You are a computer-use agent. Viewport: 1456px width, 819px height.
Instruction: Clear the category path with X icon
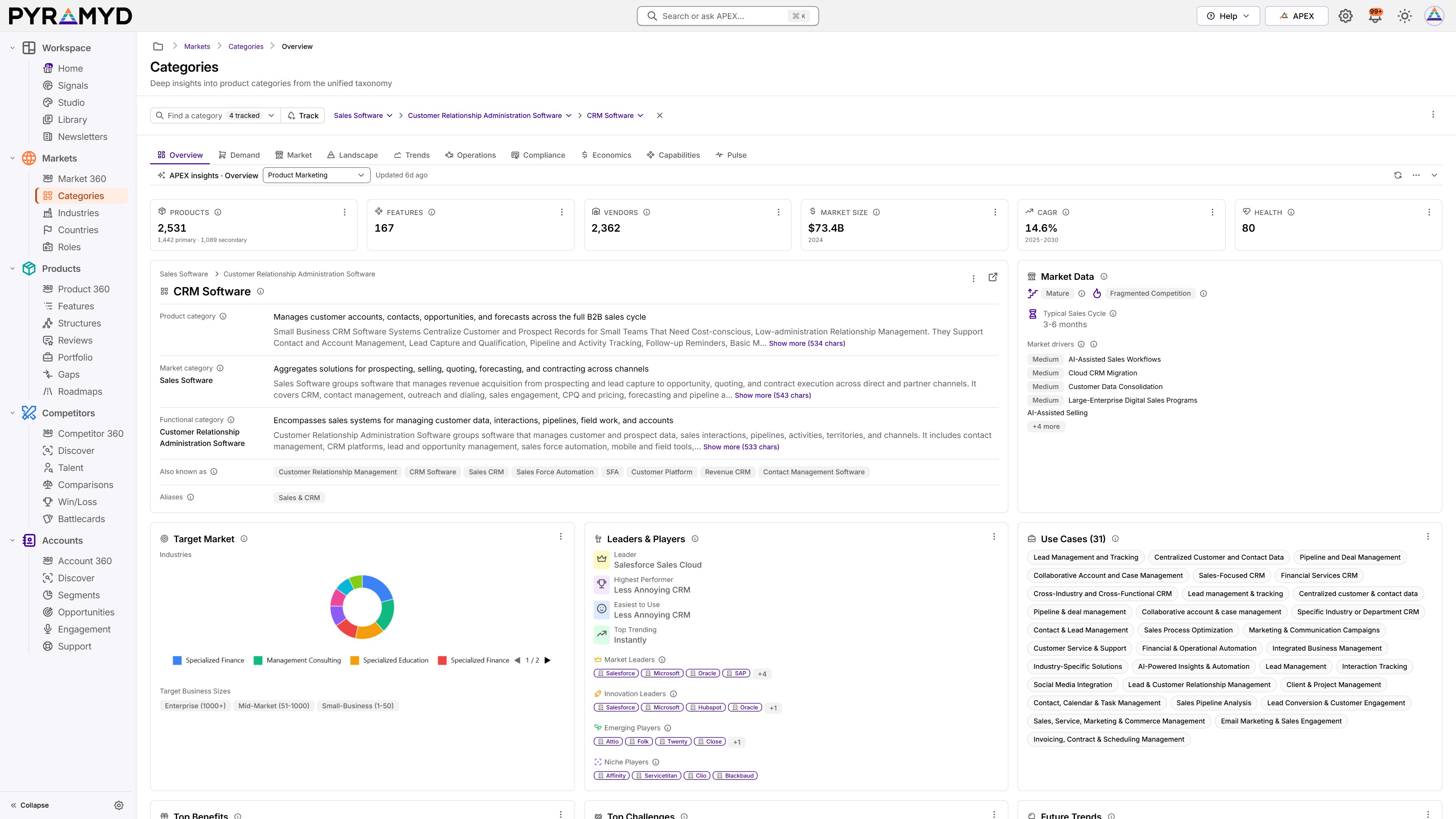[660, 115]
